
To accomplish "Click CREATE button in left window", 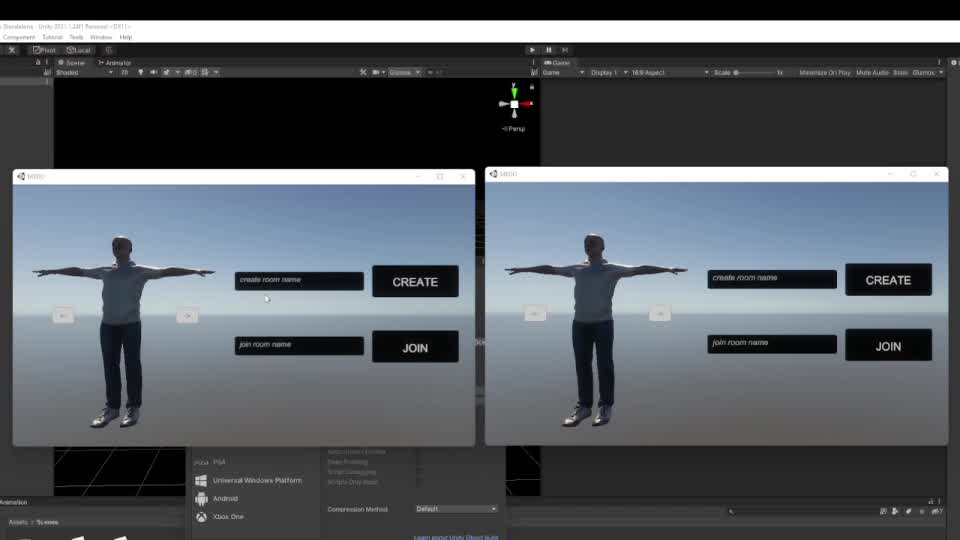I will point(415,282).
